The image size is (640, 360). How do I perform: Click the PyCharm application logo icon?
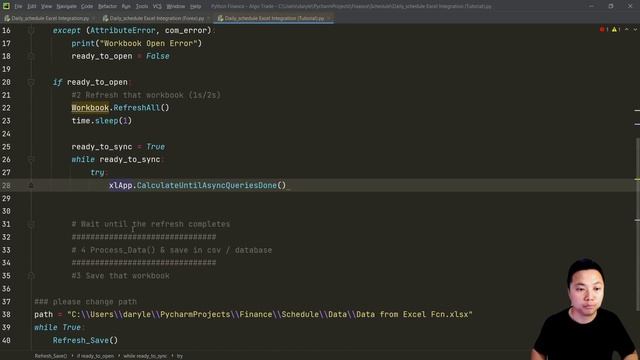6,6
